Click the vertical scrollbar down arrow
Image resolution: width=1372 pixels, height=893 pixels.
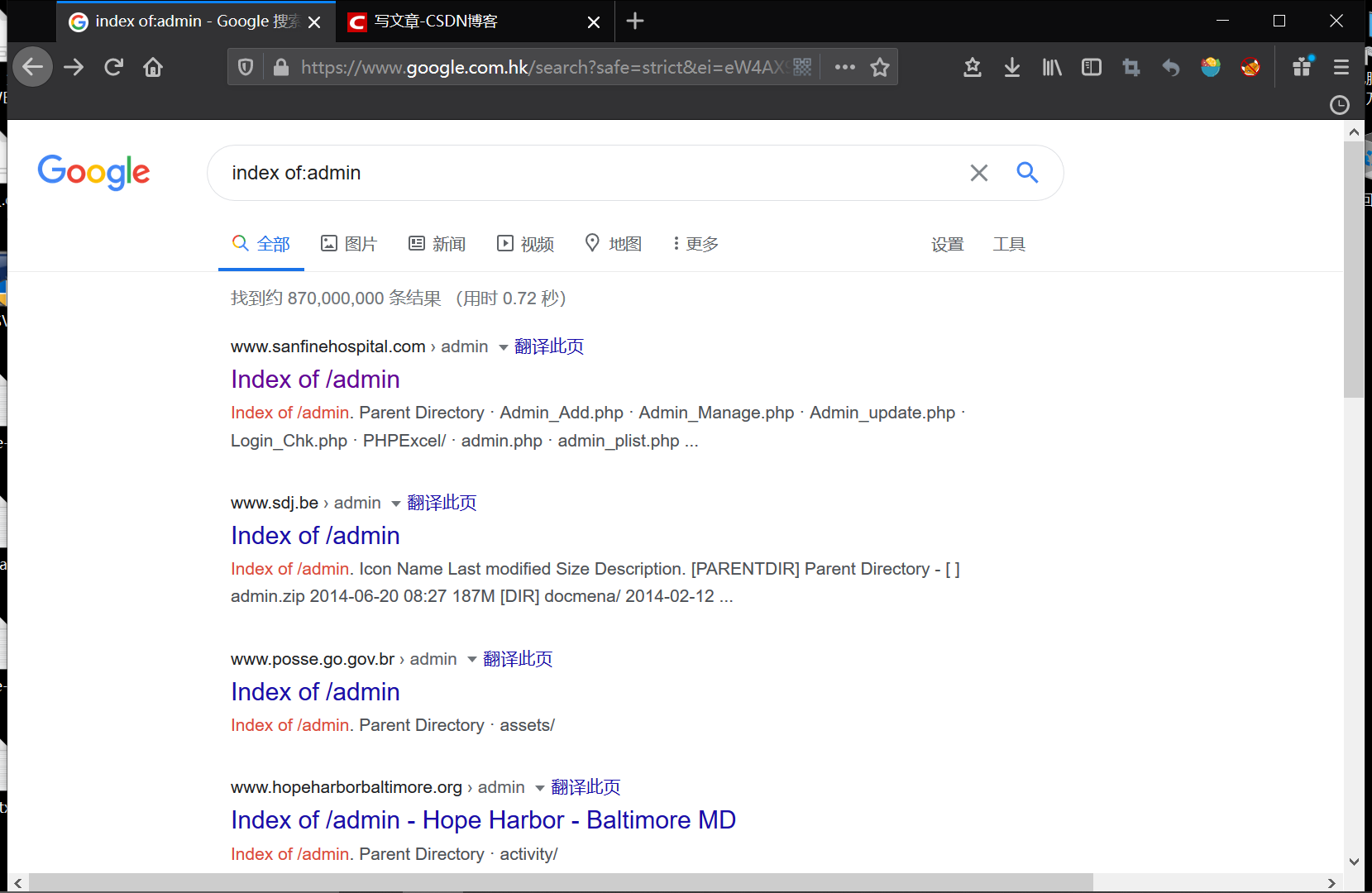tap(1354, 862)
